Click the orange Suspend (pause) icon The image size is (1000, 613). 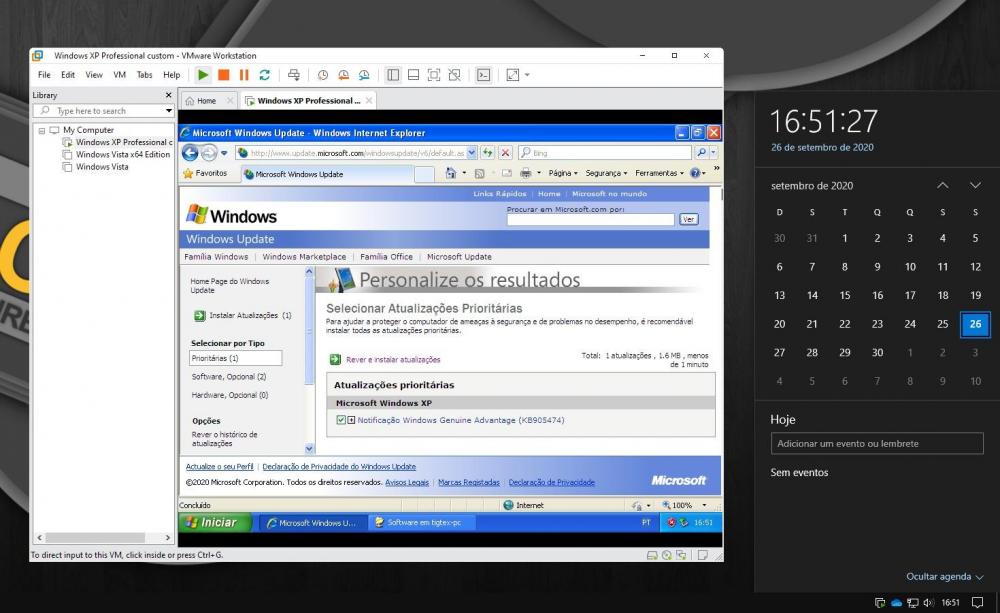[x=244, y=75]
